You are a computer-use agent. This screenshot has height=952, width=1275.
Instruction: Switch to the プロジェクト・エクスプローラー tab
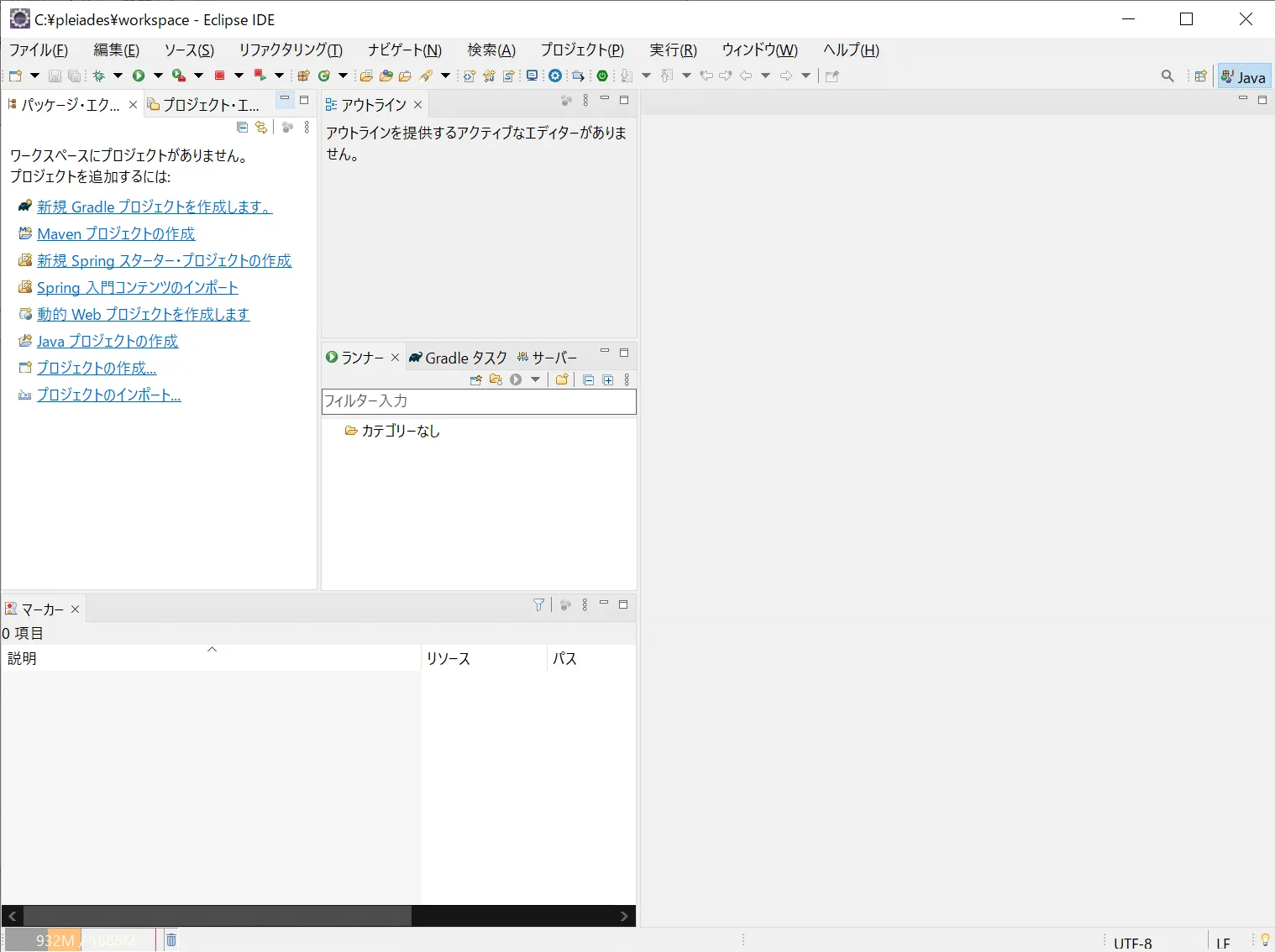click(x=204, y=104)
